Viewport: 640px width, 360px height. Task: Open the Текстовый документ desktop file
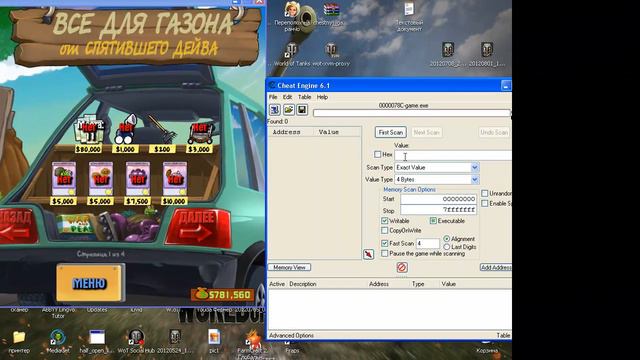tap(409, 16)
